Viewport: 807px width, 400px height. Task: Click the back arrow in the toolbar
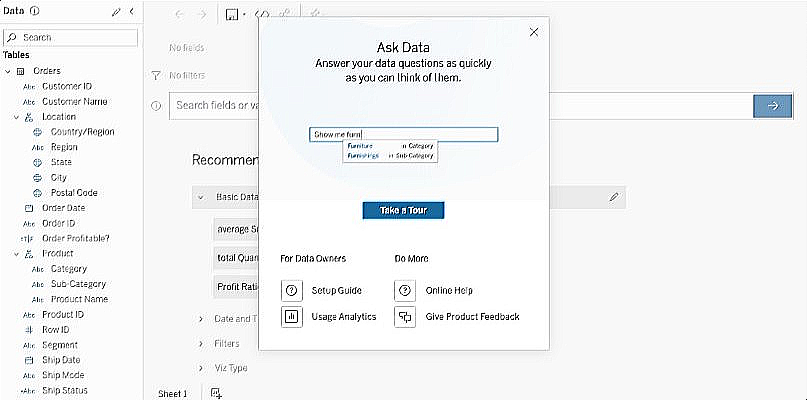click(x=179, y=15)
